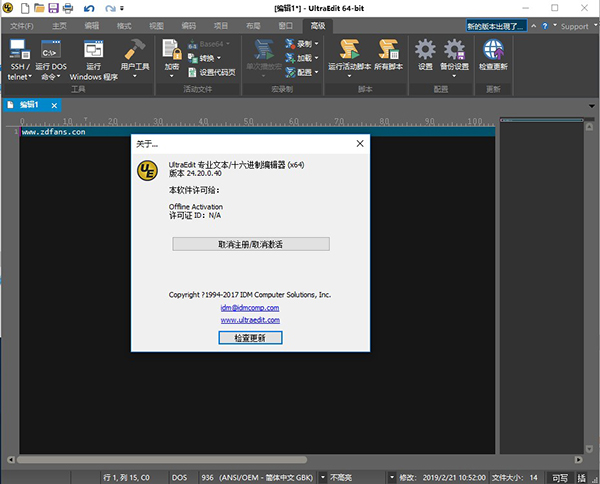600x484 pixels.
Task: Click the backup settings (备份设置) icon
Action: coord(454,49)
